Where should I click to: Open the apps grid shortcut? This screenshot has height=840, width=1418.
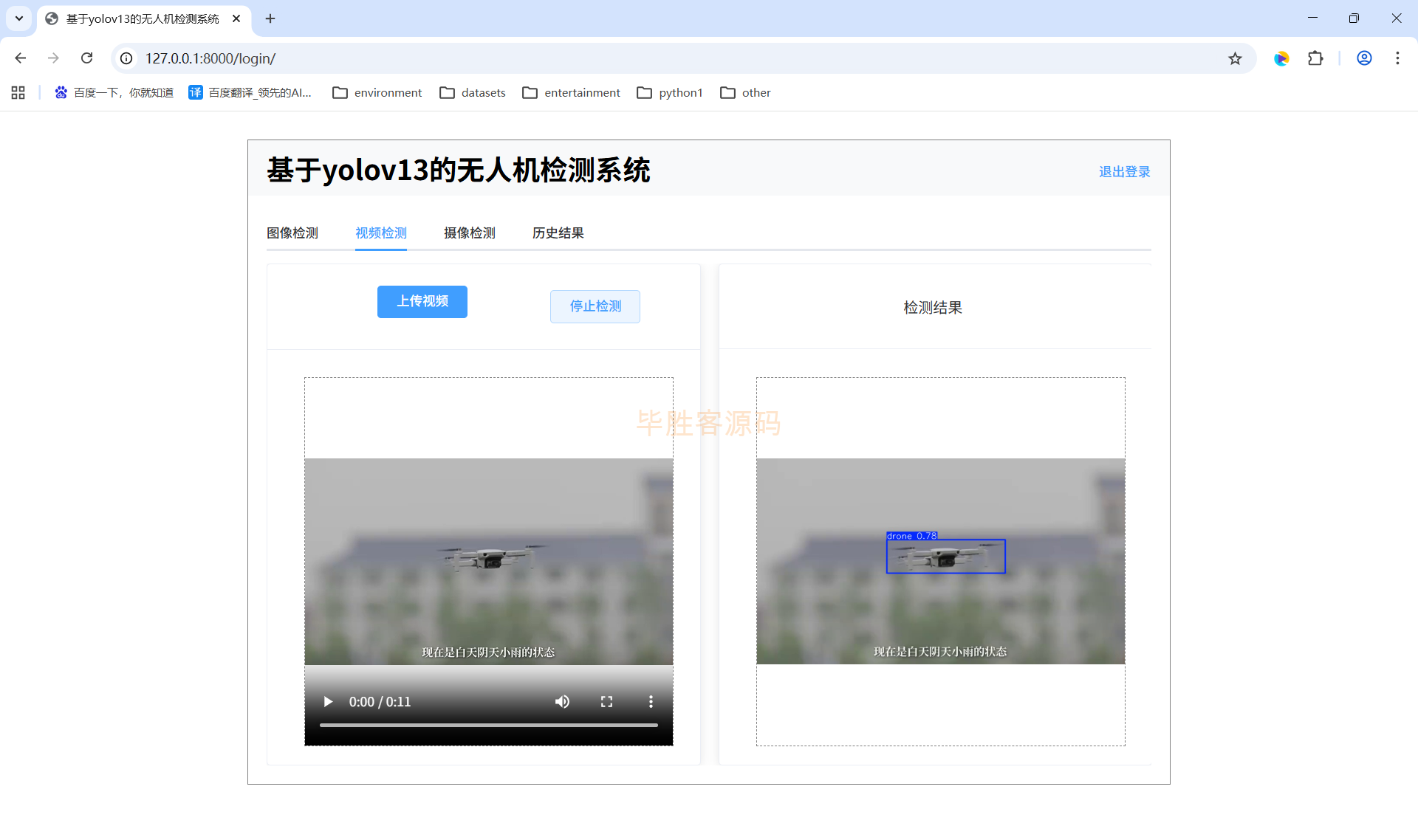tap(18, 92)
